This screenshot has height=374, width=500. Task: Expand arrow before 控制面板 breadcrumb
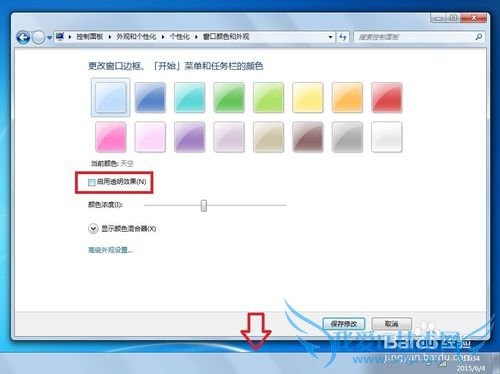[x=70, y=37]
